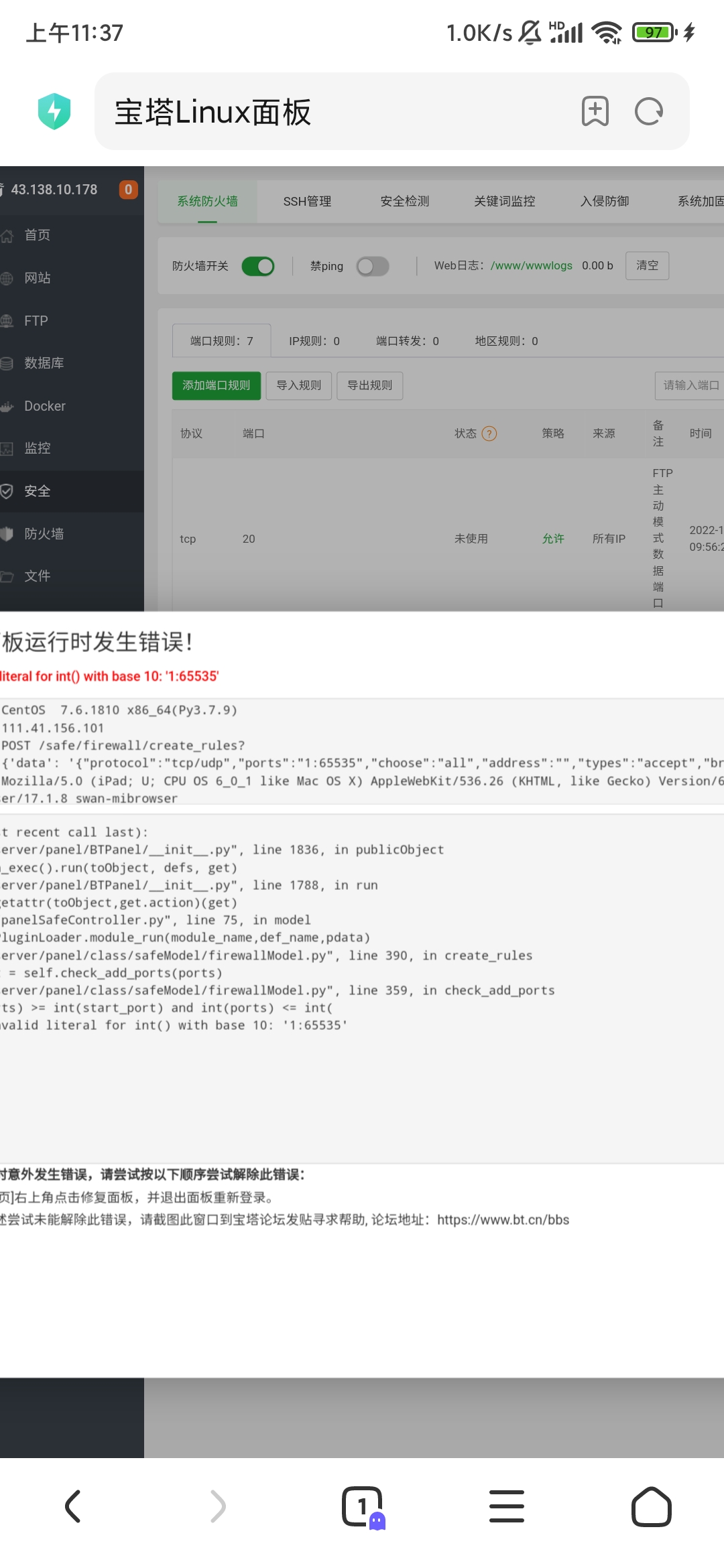Select 端口规则: 7 sub-tab
This screenshot has height=1568, width=724.
point(222,341)
